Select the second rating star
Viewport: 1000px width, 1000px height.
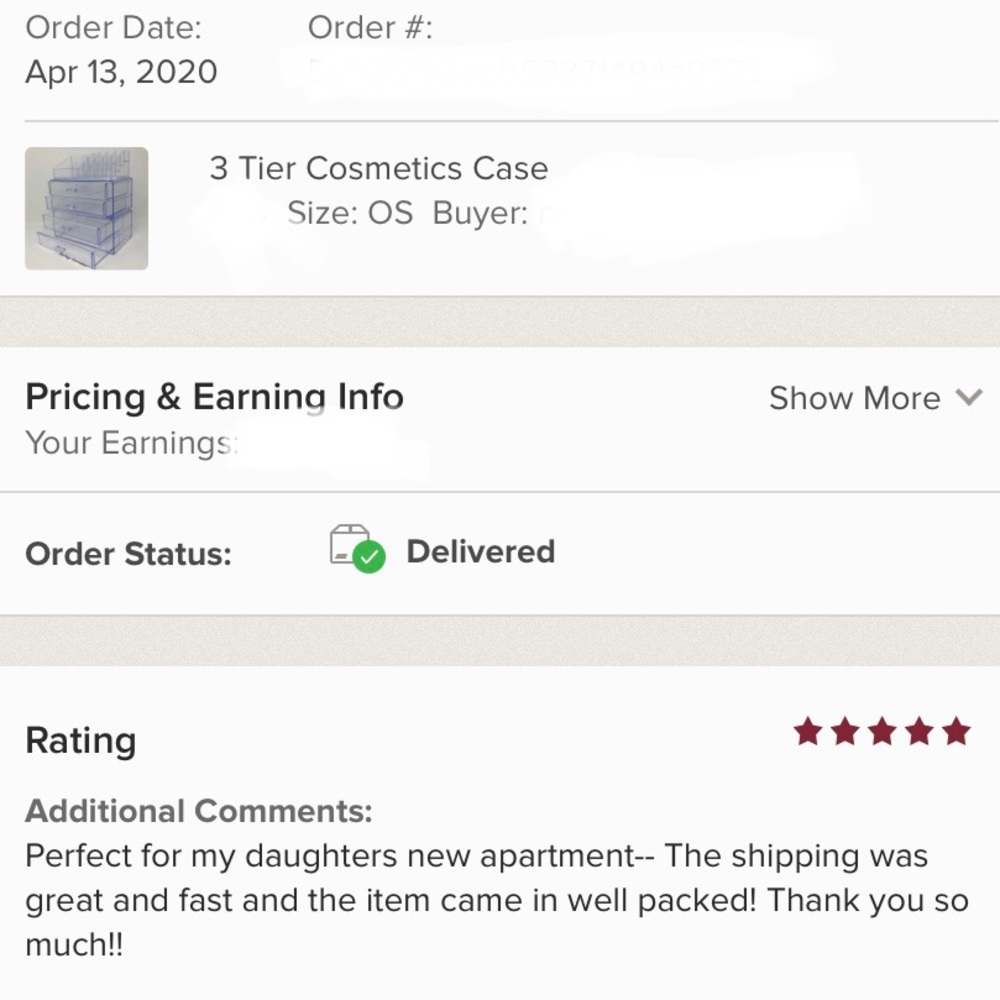point(845,731)
